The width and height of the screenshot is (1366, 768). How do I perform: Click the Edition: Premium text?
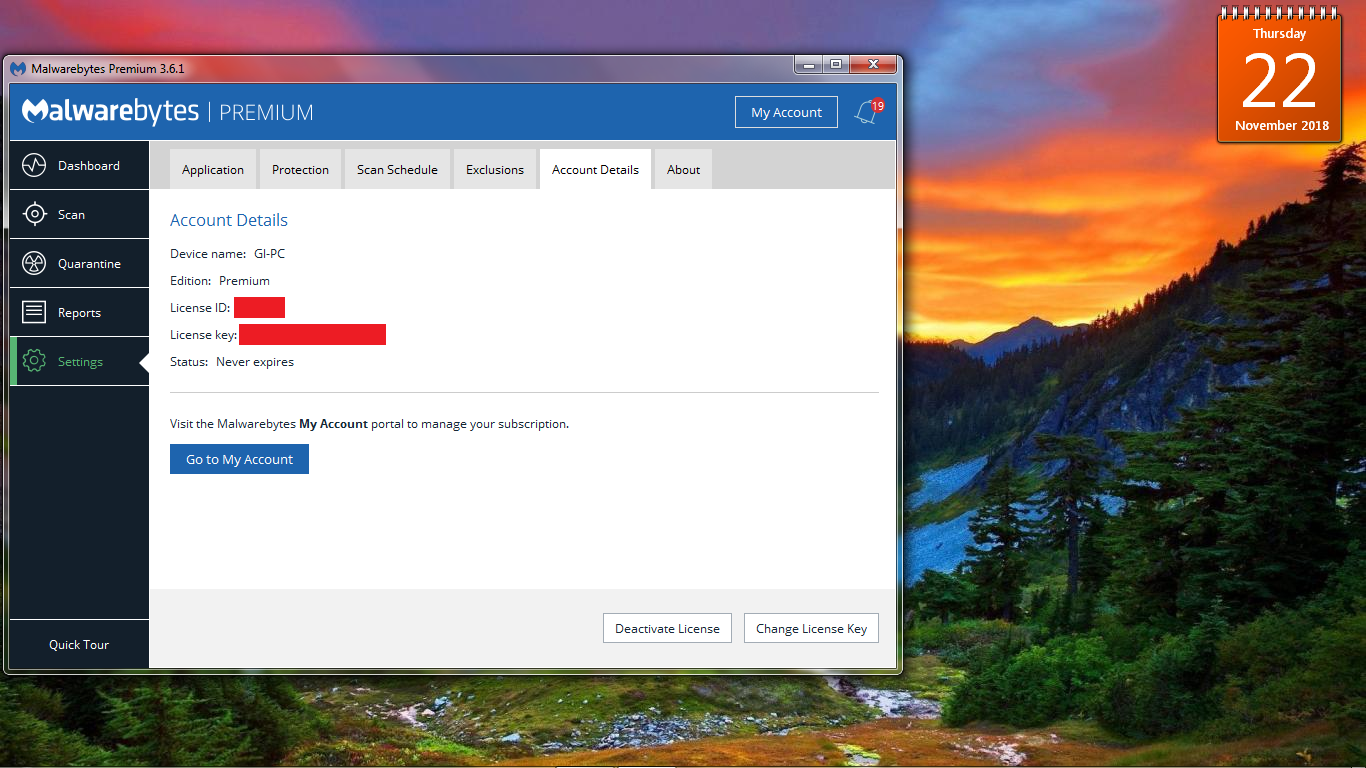(220, 281)
